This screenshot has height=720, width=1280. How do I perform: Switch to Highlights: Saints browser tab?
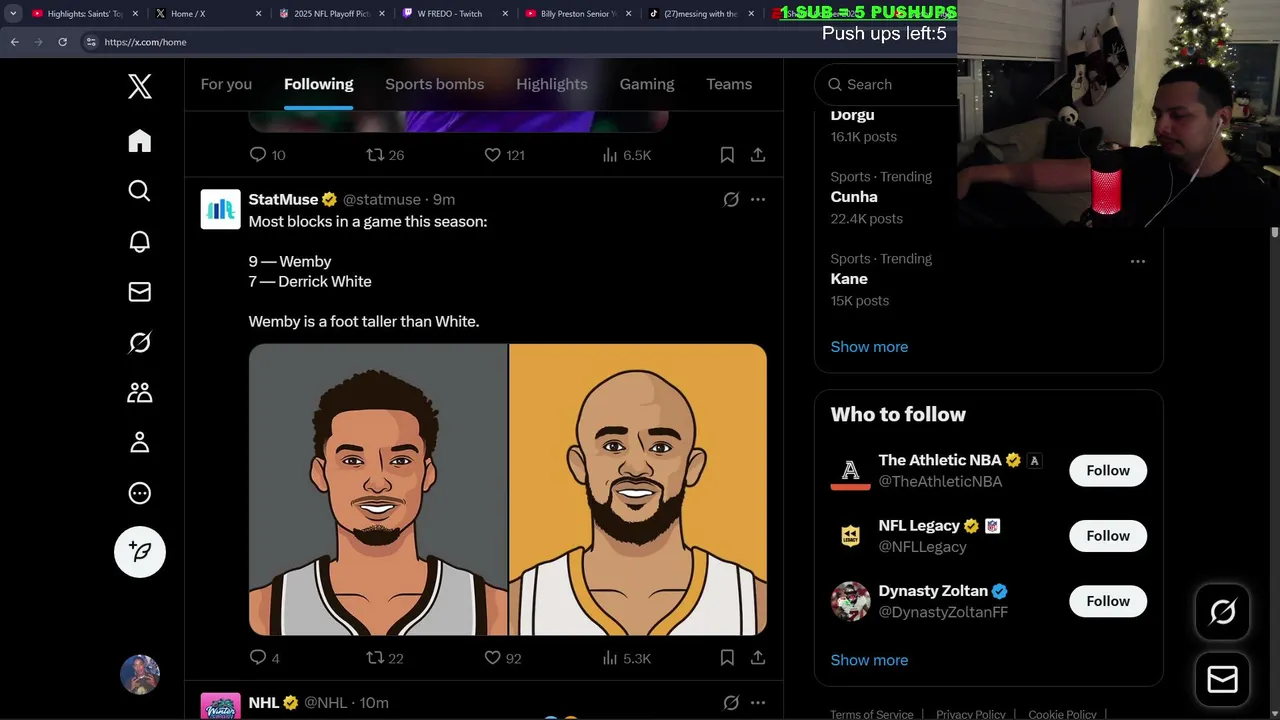[84, 14]
